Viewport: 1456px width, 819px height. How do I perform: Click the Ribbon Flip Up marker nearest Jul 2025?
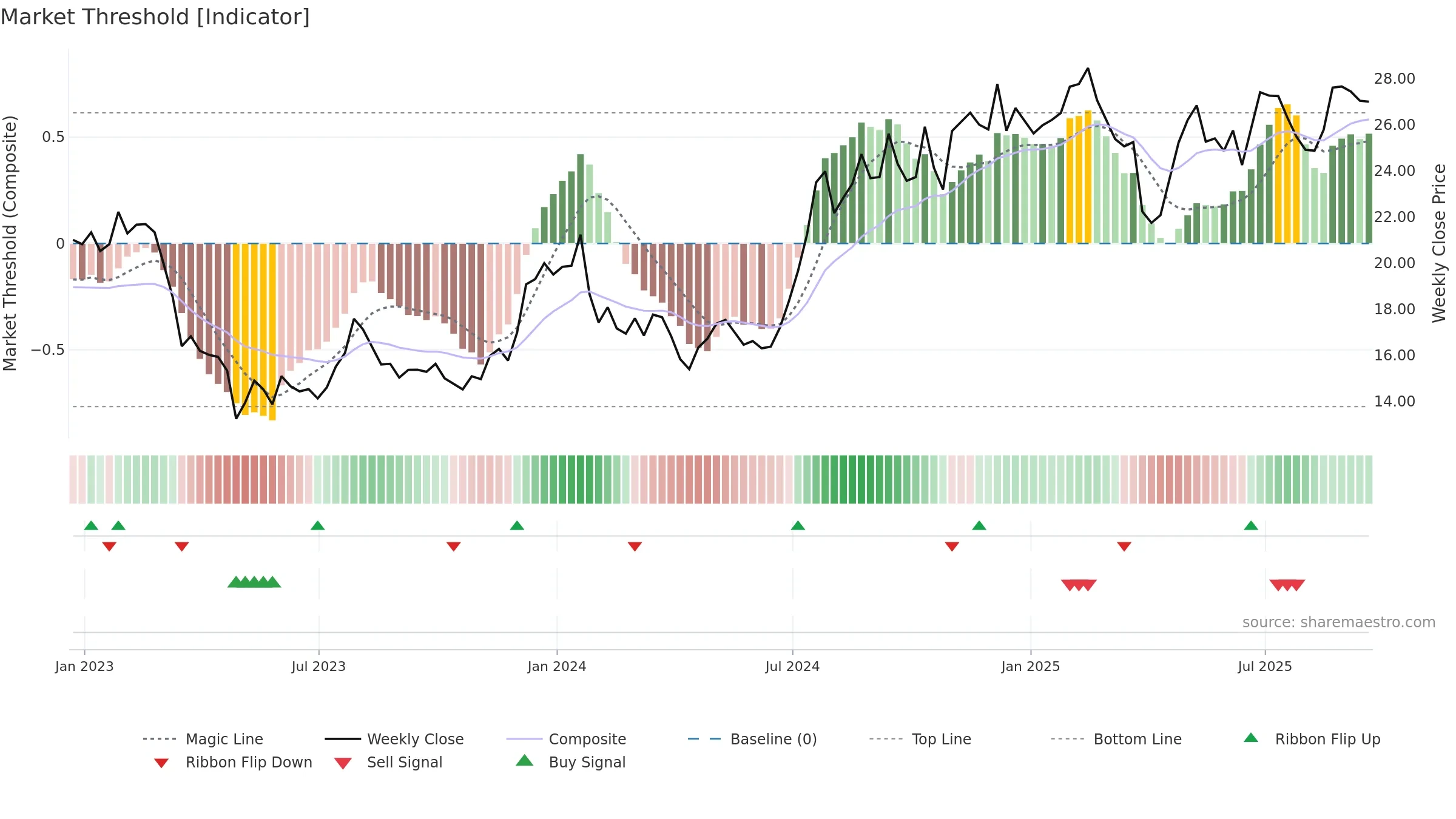1251,525
